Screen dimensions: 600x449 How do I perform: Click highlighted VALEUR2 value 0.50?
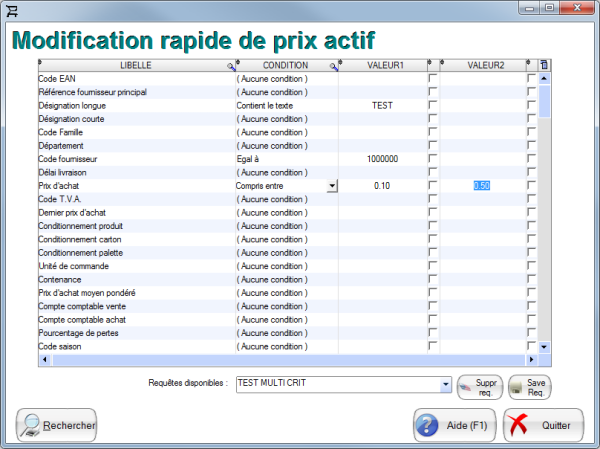482,186
